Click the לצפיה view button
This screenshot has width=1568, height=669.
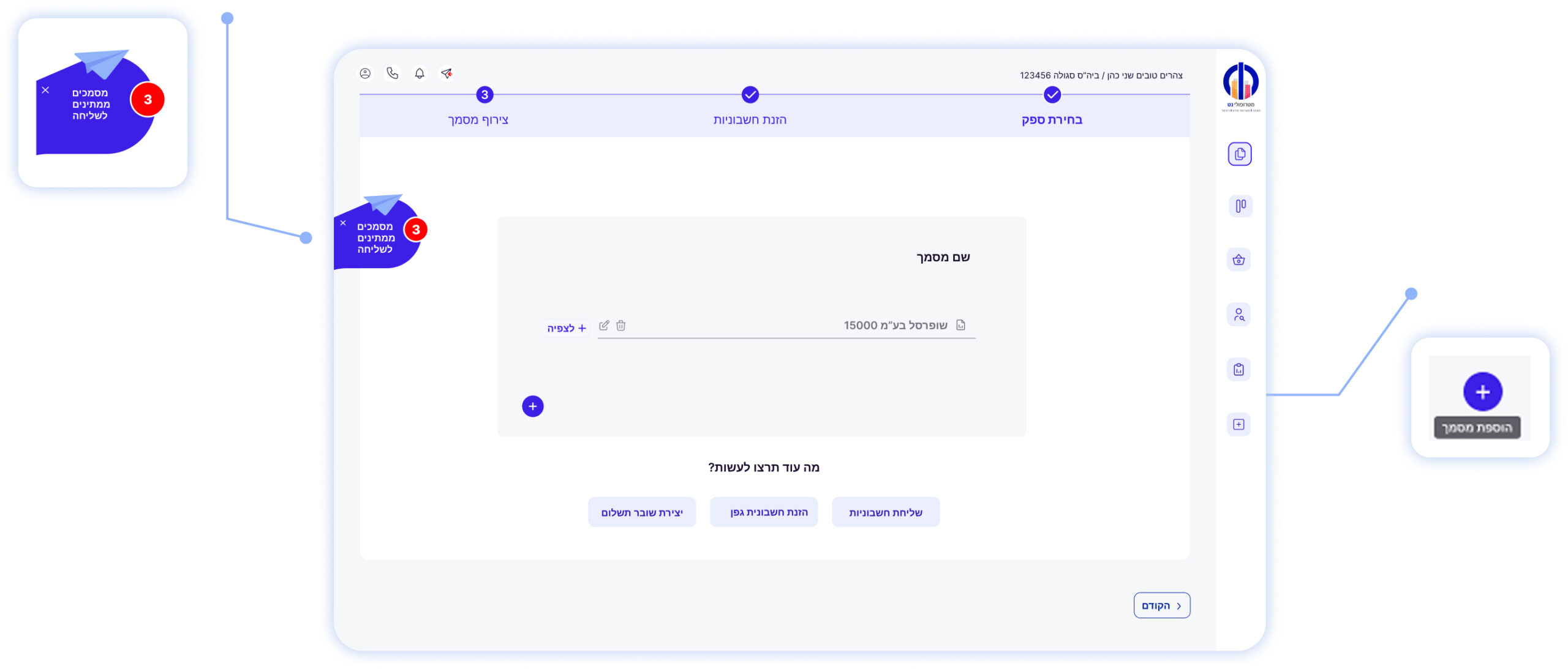pos(566,328)
